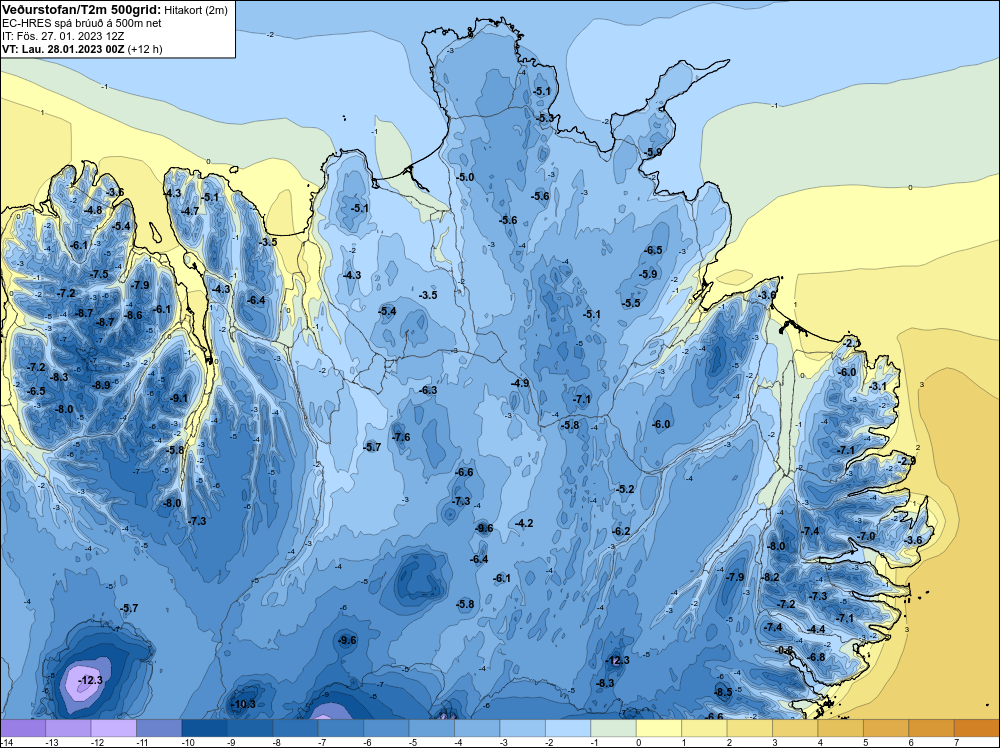The width and height of the screenshot is (1000, 748).
Task: Click the 6 orange legend swatch
Action: click(x=932, y=728)
